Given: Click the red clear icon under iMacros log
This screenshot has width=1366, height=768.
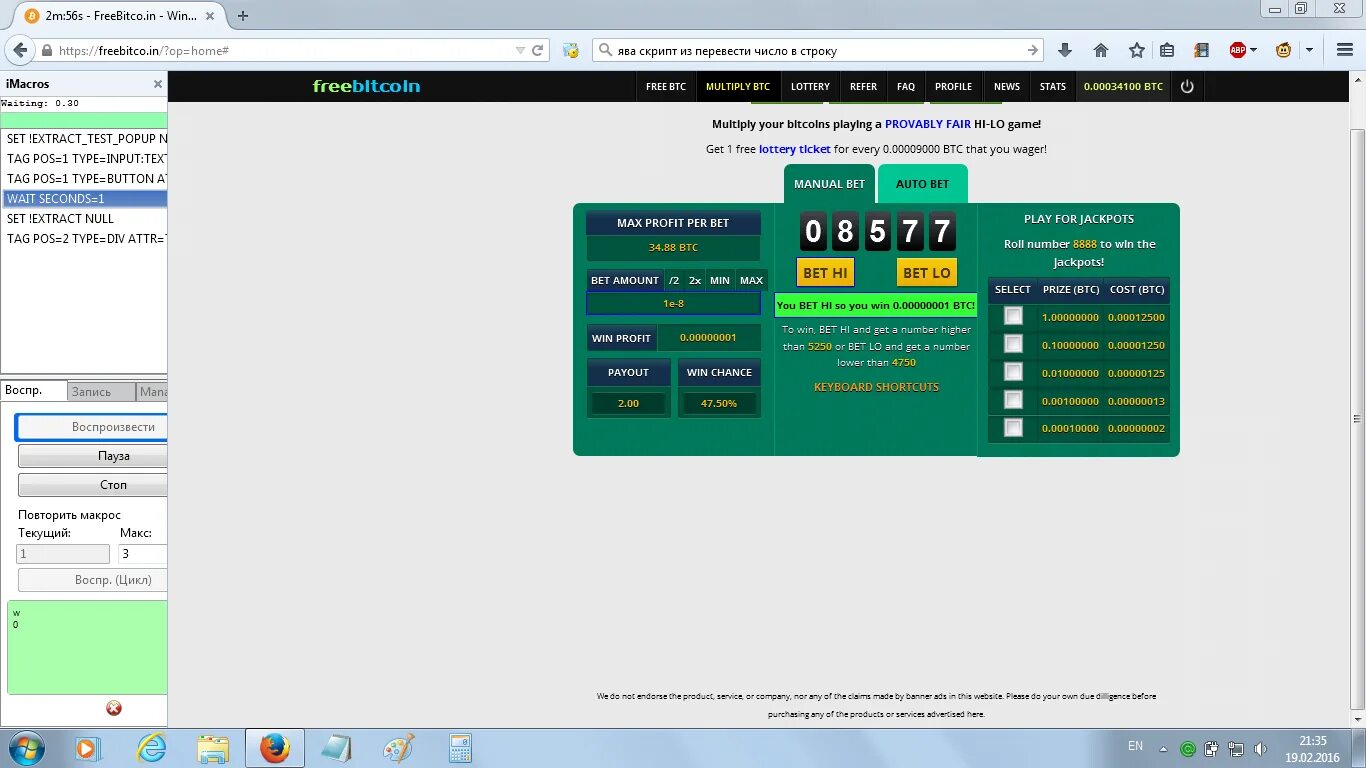Looking at the screenshot, I should point(114,708).
